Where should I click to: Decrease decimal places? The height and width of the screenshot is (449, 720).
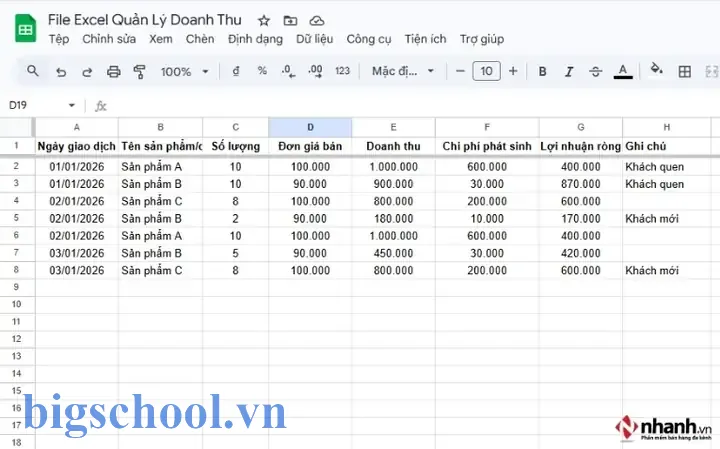click(288, 71)
